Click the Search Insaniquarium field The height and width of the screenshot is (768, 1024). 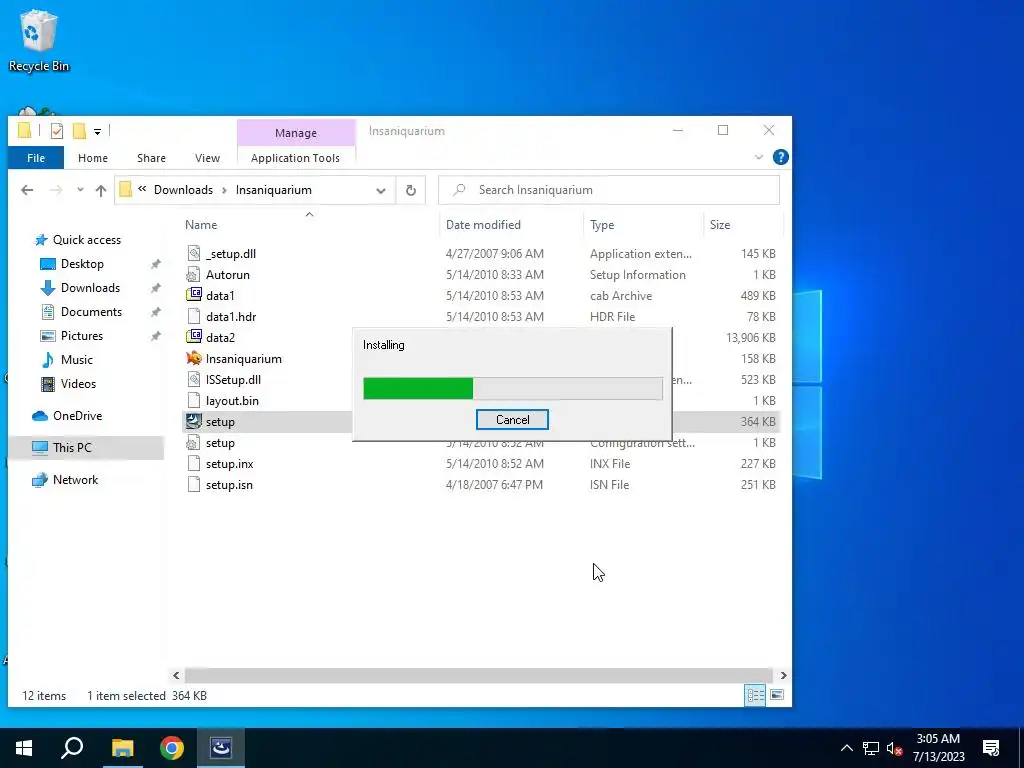click(x=609, y=190)
